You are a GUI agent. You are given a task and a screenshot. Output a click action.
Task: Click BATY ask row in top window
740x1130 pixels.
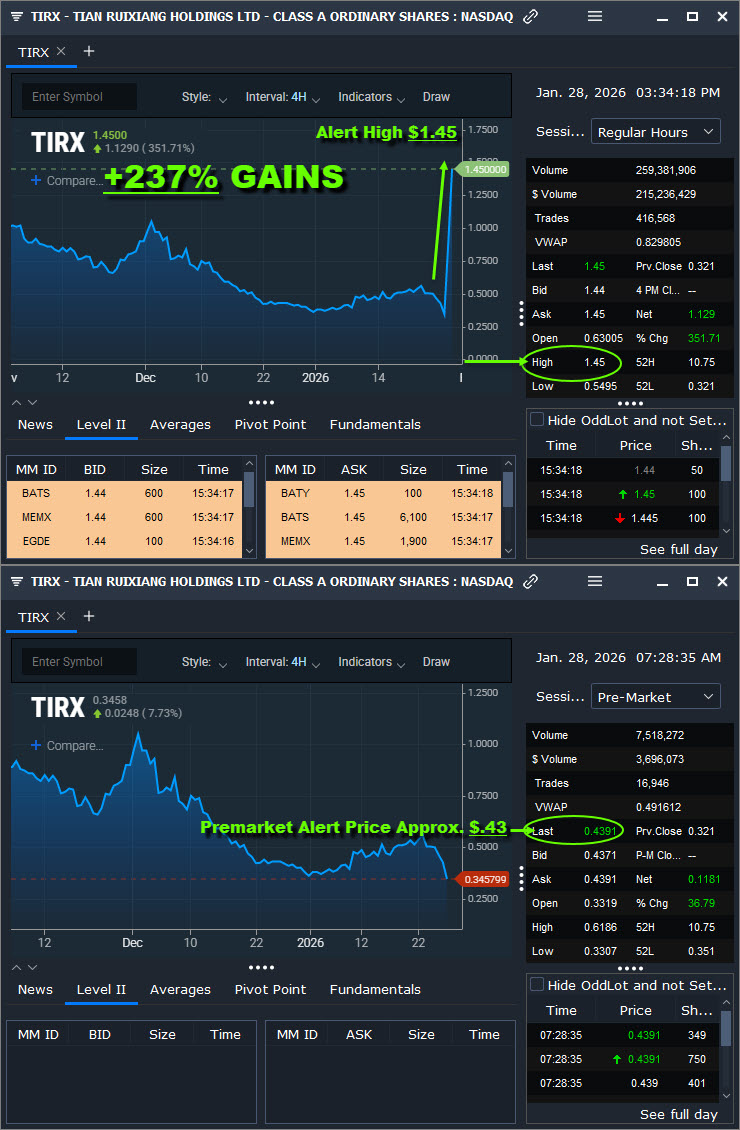click(x=384, y=493)
